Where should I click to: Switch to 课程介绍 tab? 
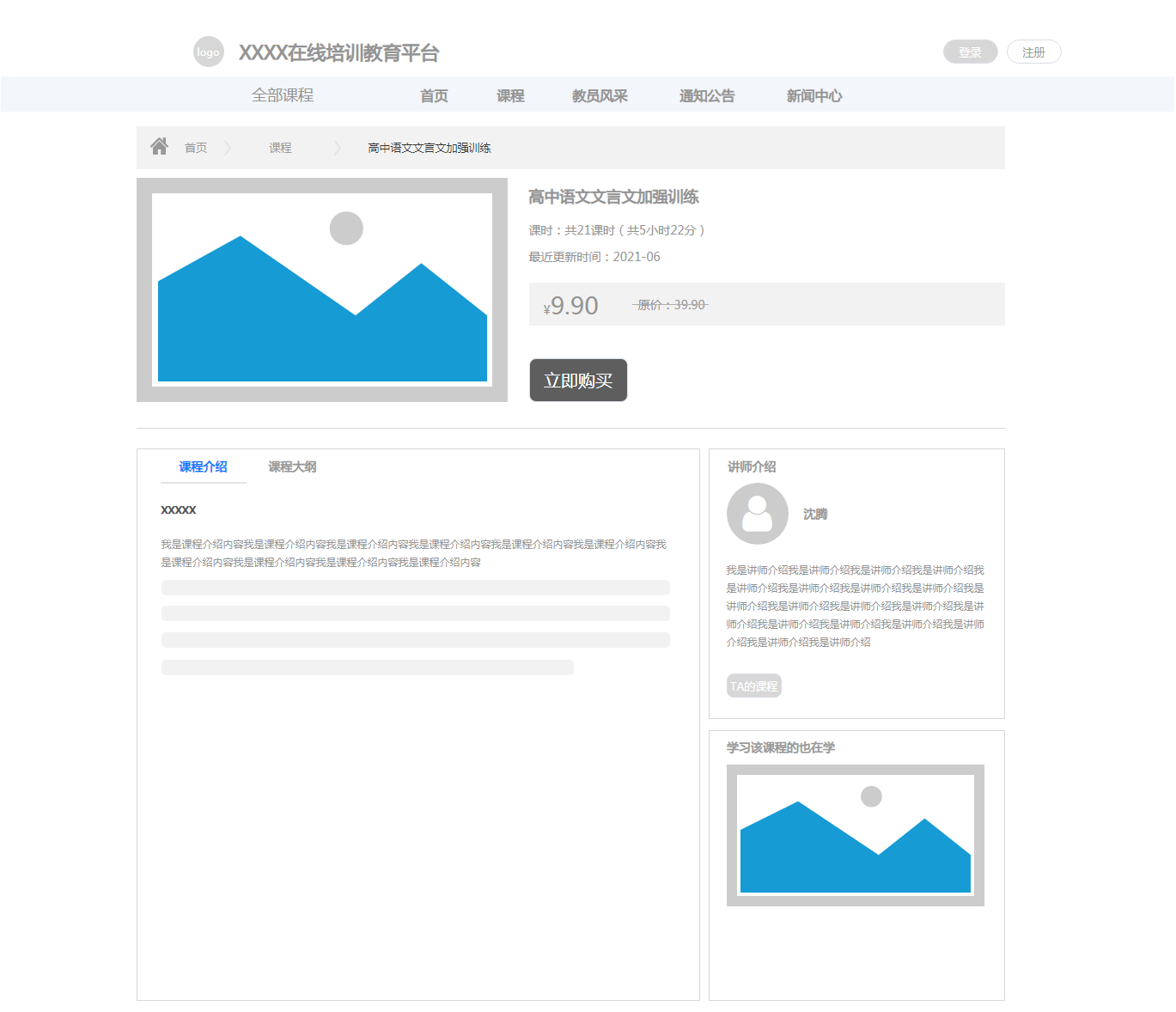coord(203,466)
